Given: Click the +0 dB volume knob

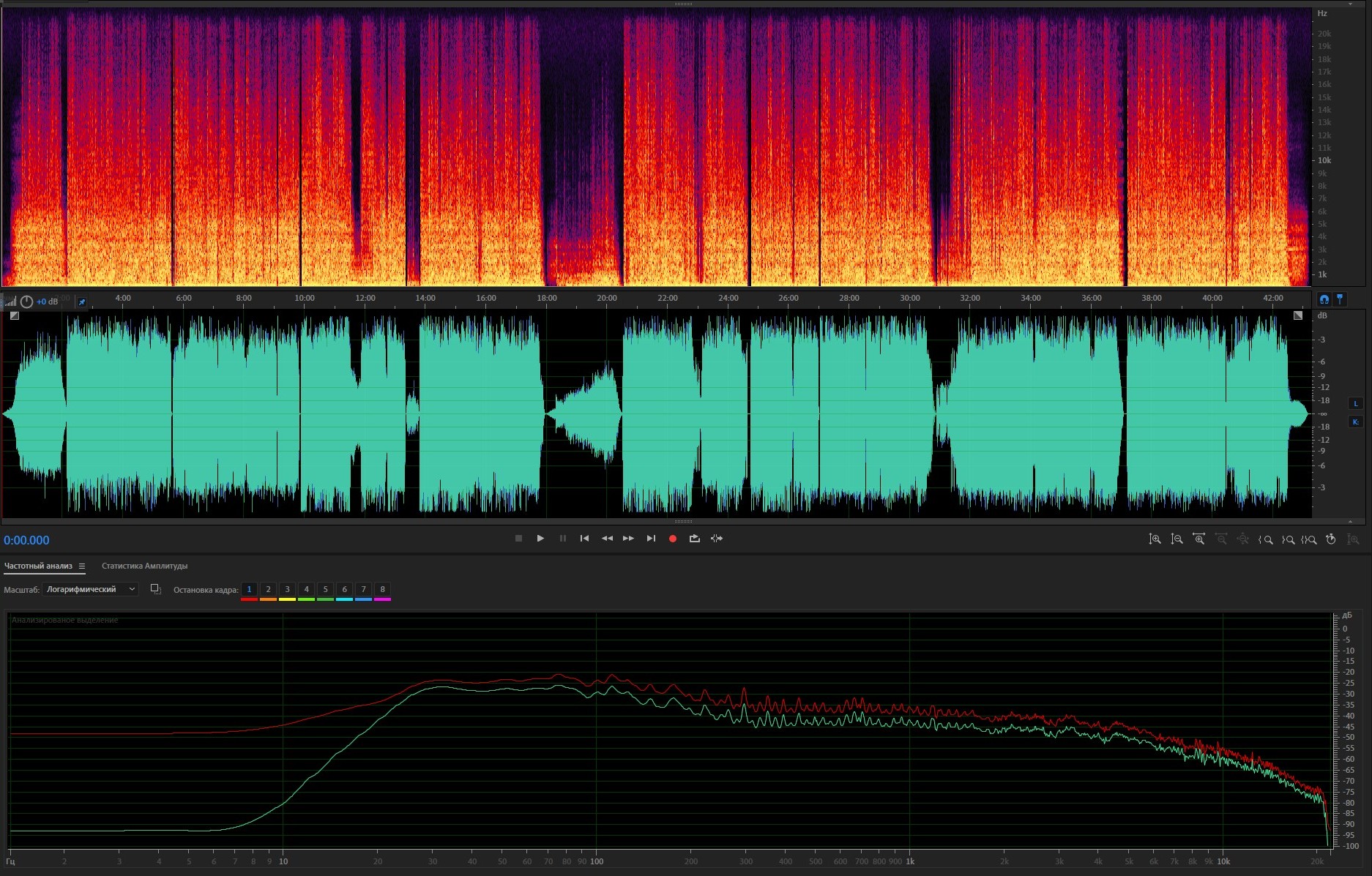Looking at the screenshot, I should 26,302.
